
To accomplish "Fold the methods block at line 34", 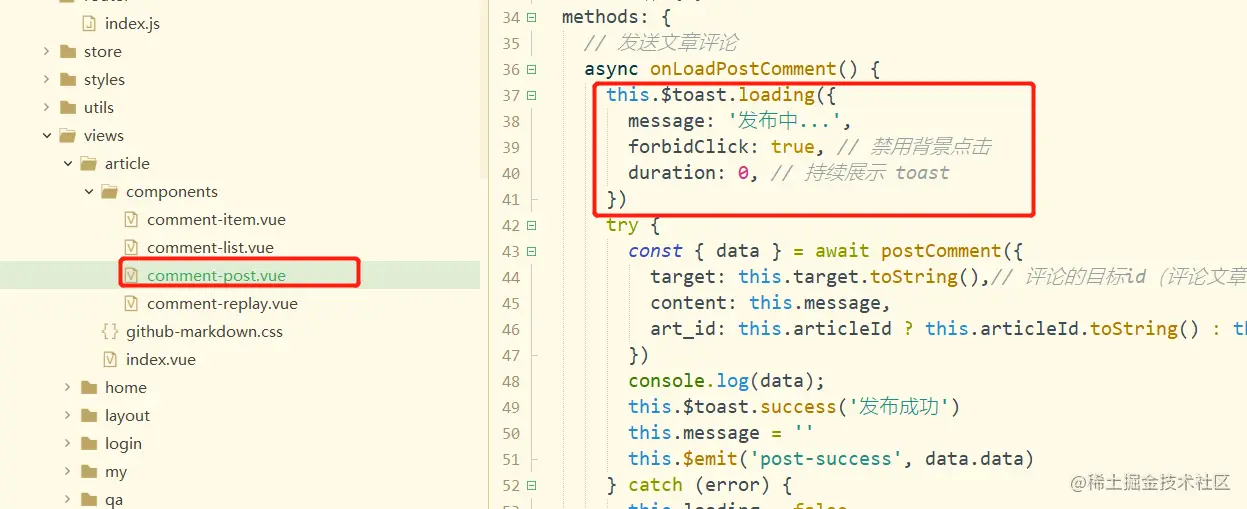I will (531, 17).
